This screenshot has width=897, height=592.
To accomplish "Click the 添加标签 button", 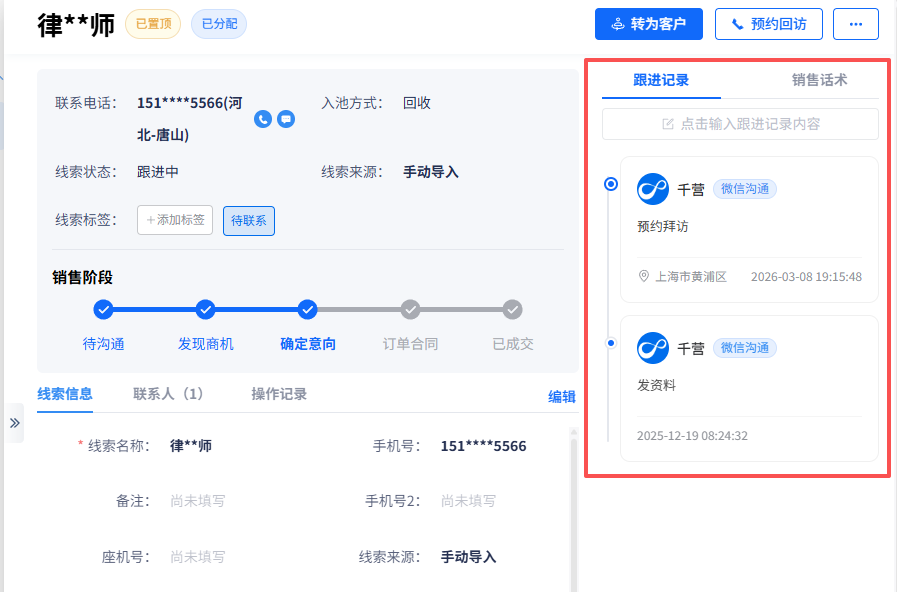I will tap(175, 219).
